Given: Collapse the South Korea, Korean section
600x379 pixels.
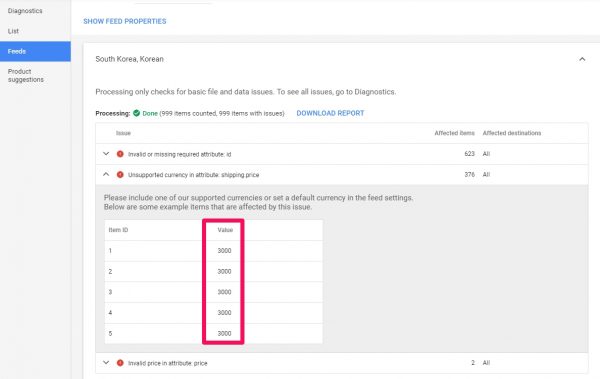Looking at the screenshot, I should pos(582,59).
